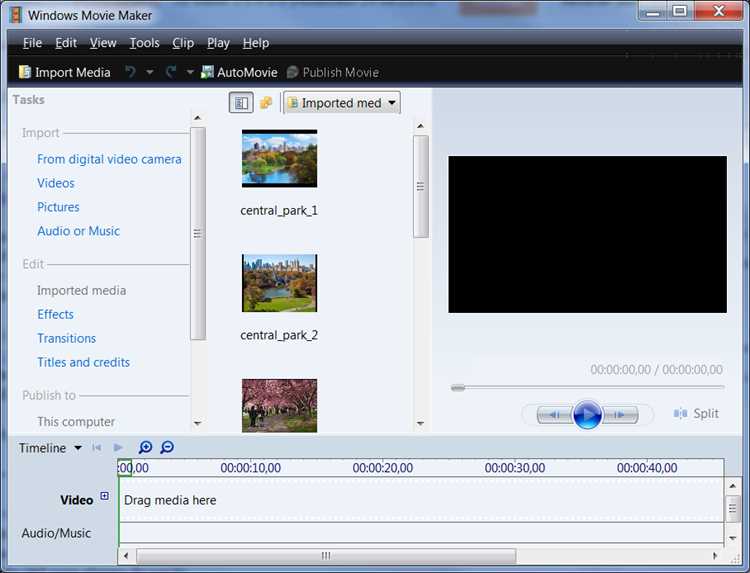Click the AutoMovie icon

(207, 72)
